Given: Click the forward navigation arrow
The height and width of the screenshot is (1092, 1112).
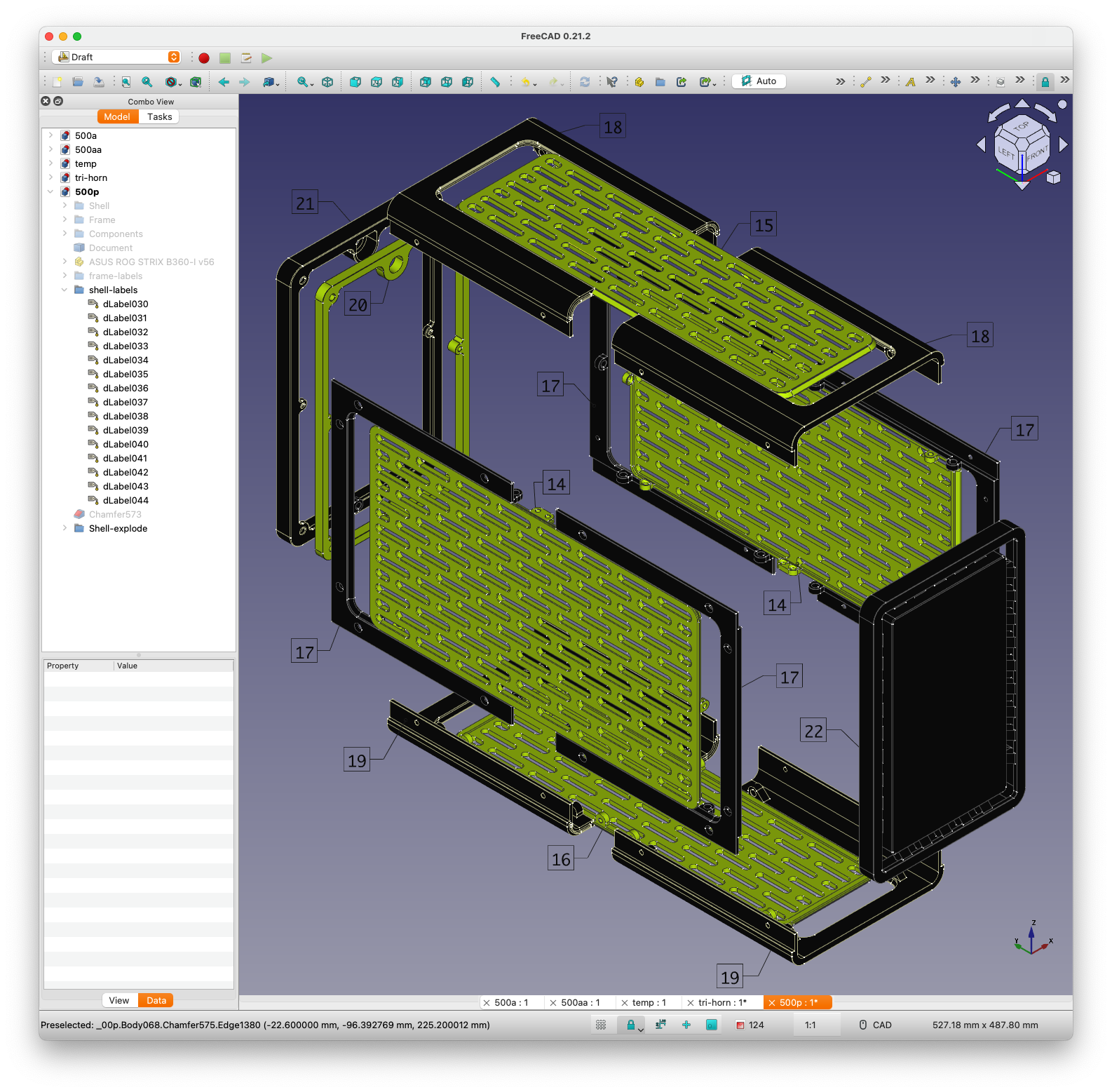Looking at the screenshot, I should (x=244, y=82).
